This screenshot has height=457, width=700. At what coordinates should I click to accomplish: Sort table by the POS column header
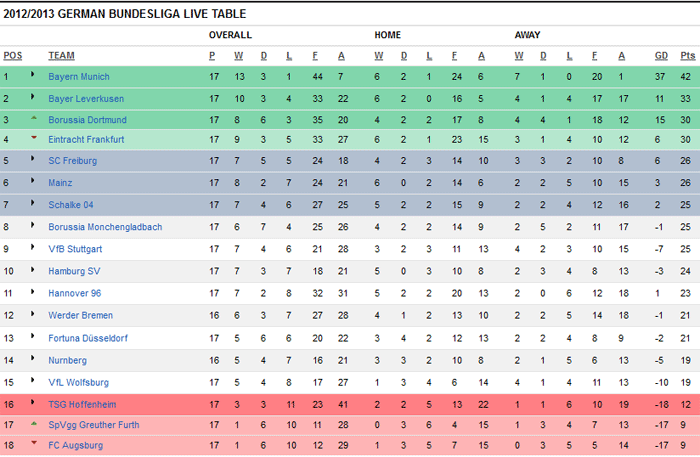(12, 56)
